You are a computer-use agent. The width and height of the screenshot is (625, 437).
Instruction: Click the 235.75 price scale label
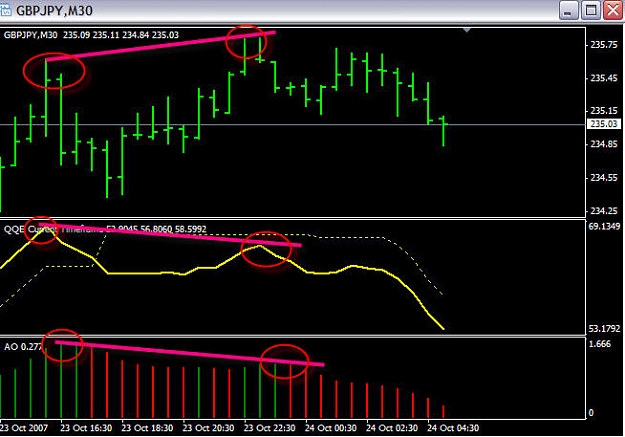[603, 45]
